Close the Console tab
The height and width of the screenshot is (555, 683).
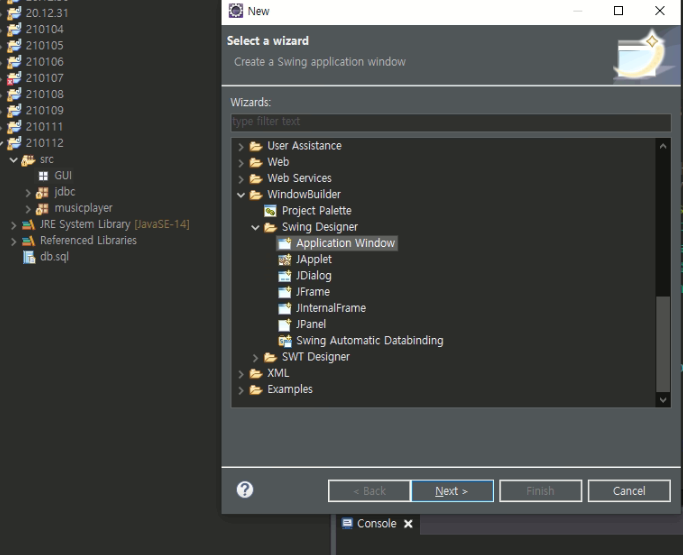[408, 524]
